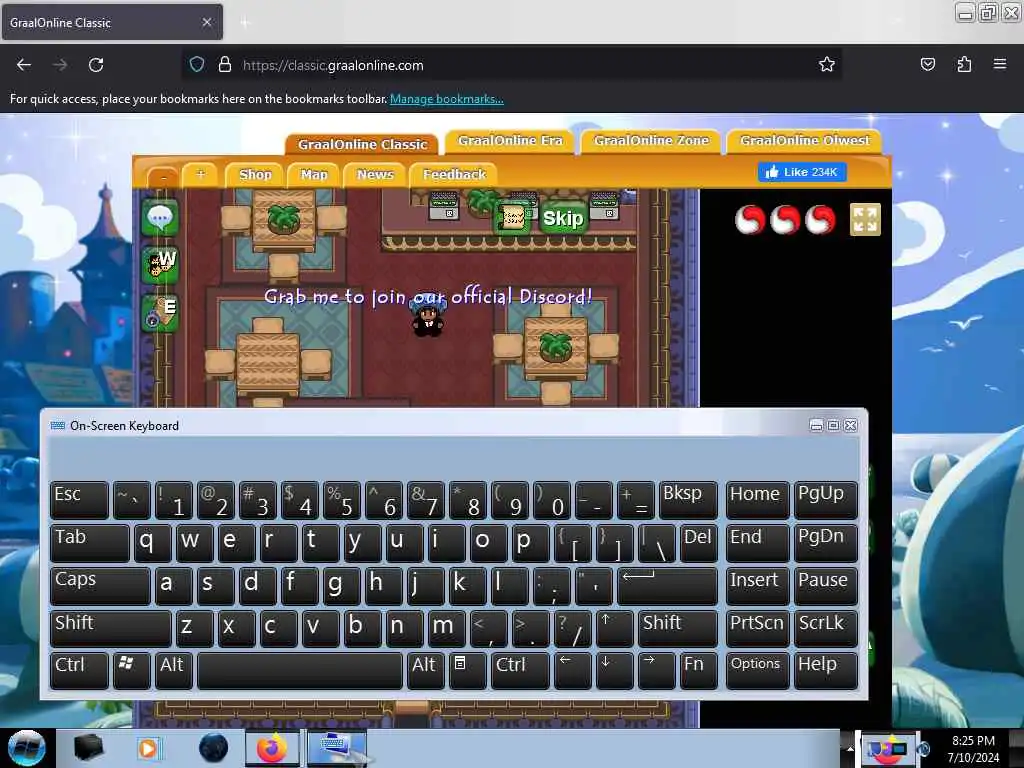Open the Windows Start orb
The height and width of the screenshot is (768, 1024).
(x=27, y=748)
